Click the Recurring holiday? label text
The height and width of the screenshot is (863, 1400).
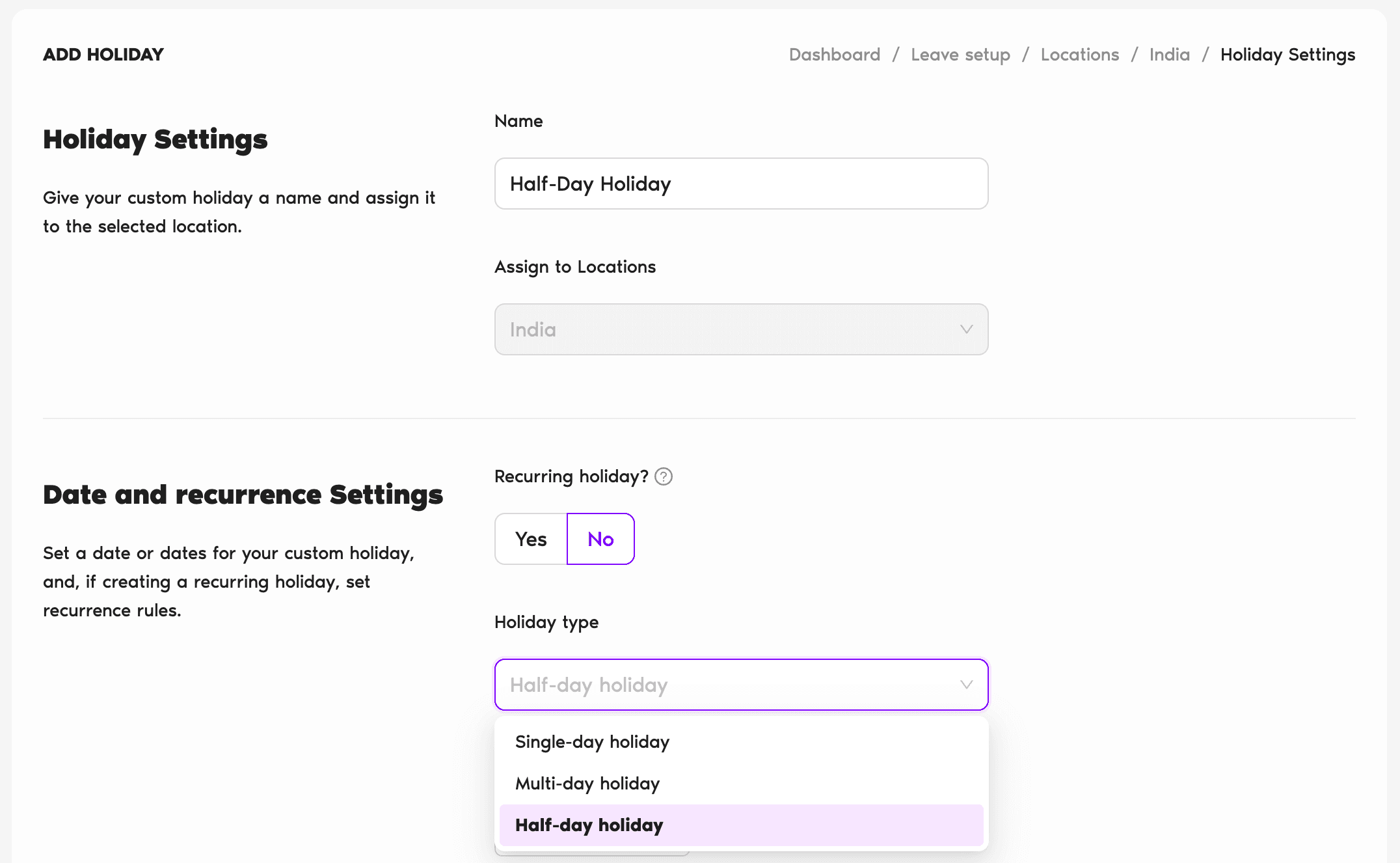571,476
